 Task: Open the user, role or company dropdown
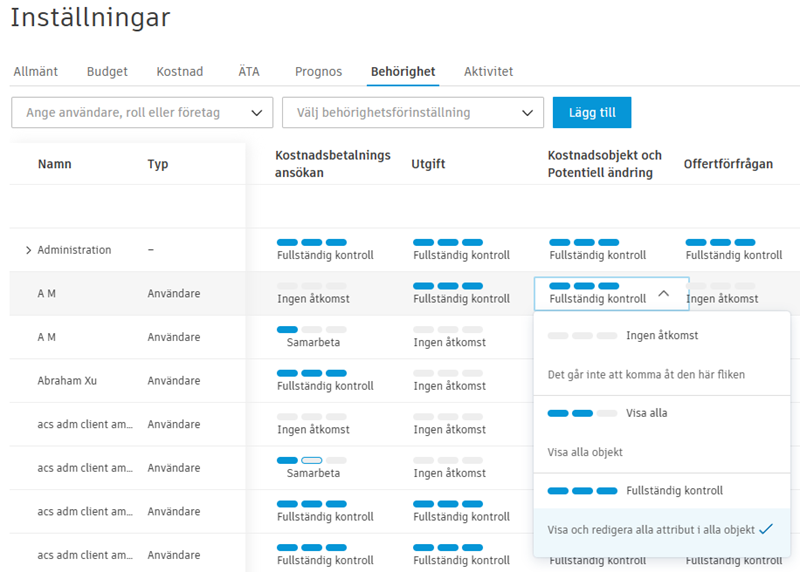pos(142,113)
